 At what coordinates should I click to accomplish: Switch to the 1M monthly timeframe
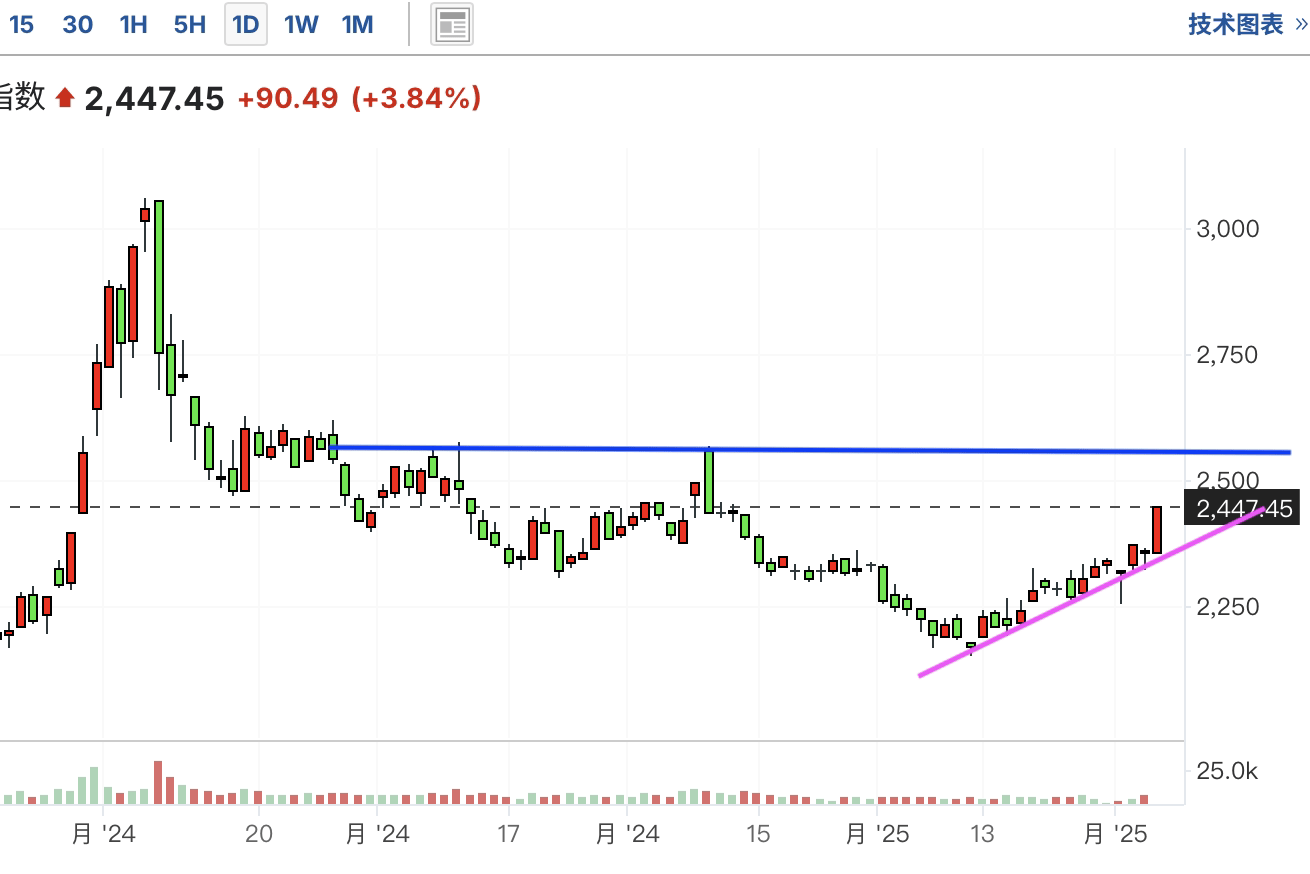pyautogui.click(x=357, y=24)
